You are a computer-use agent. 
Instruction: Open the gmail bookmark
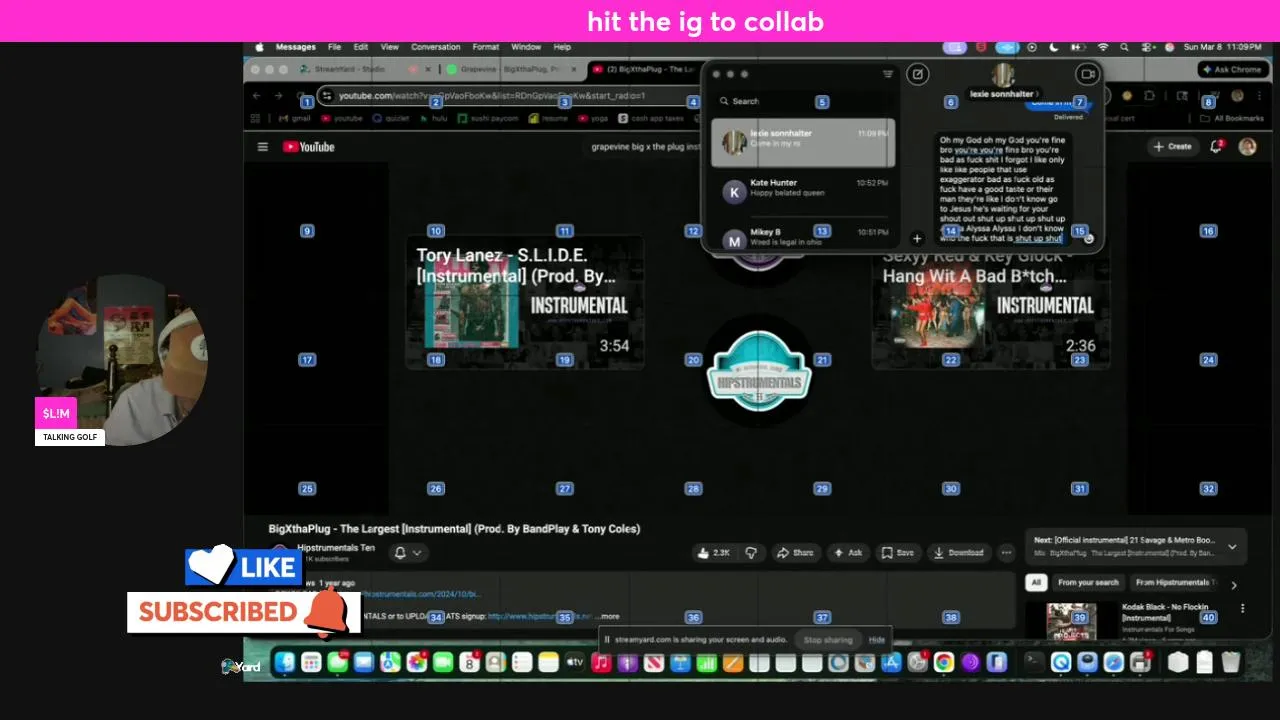point(294,118)
